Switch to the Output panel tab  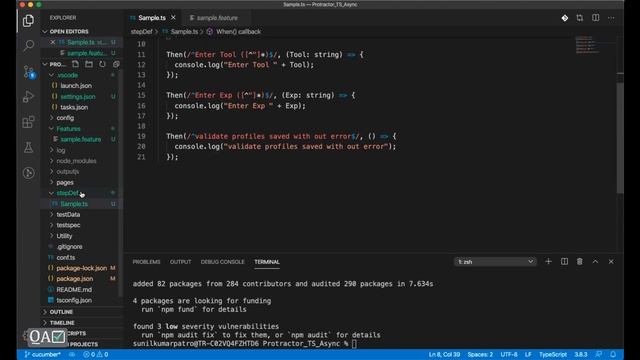click(180, 262)
